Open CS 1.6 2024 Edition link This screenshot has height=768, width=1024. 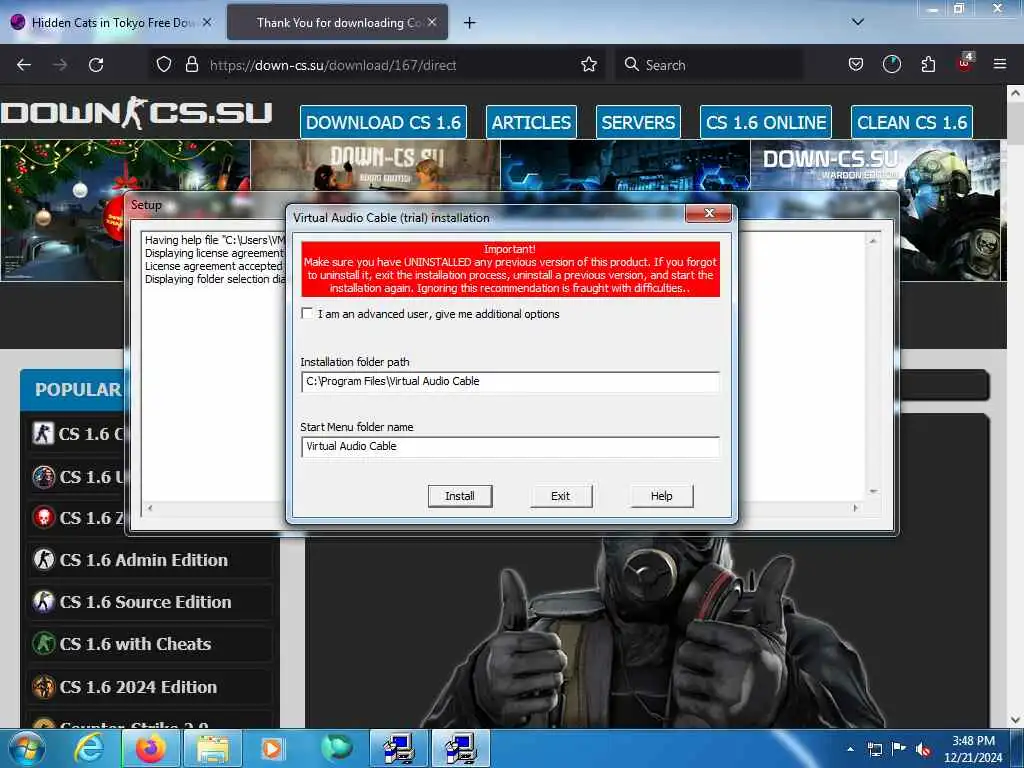click(x=138, y=687)
